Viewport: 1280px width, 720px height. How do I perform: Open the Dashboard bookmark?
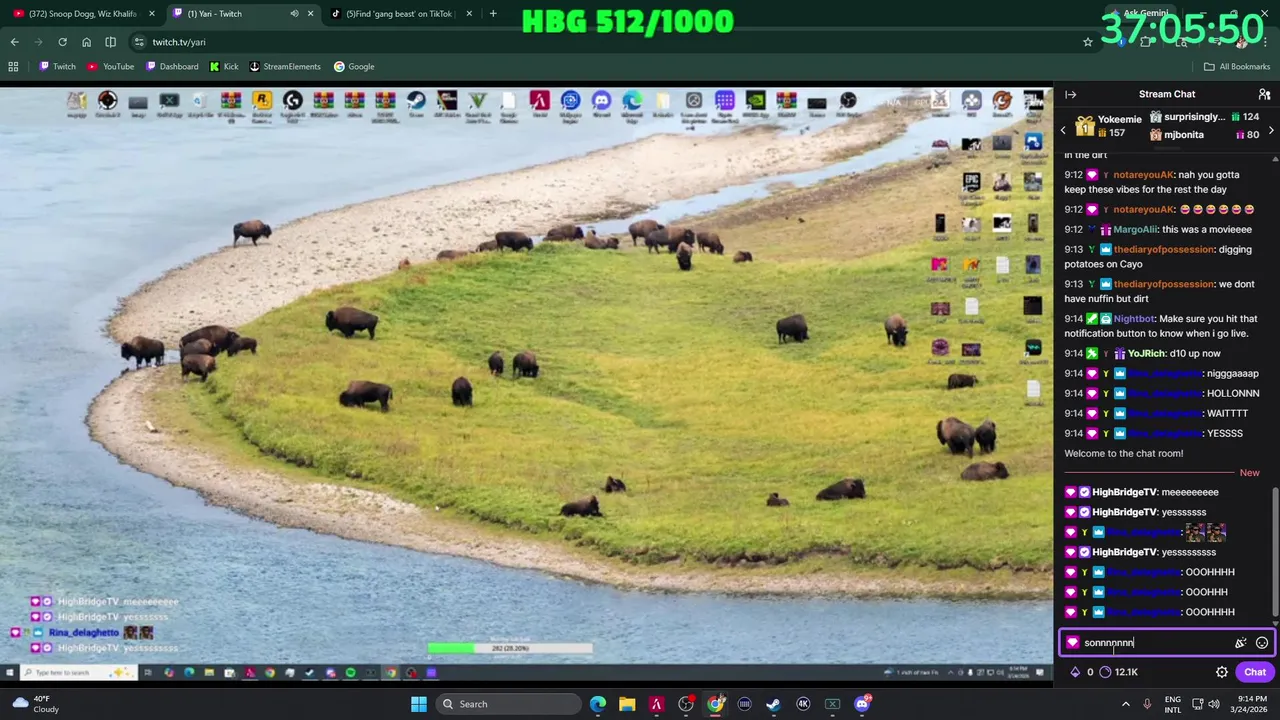click(172, 67)
